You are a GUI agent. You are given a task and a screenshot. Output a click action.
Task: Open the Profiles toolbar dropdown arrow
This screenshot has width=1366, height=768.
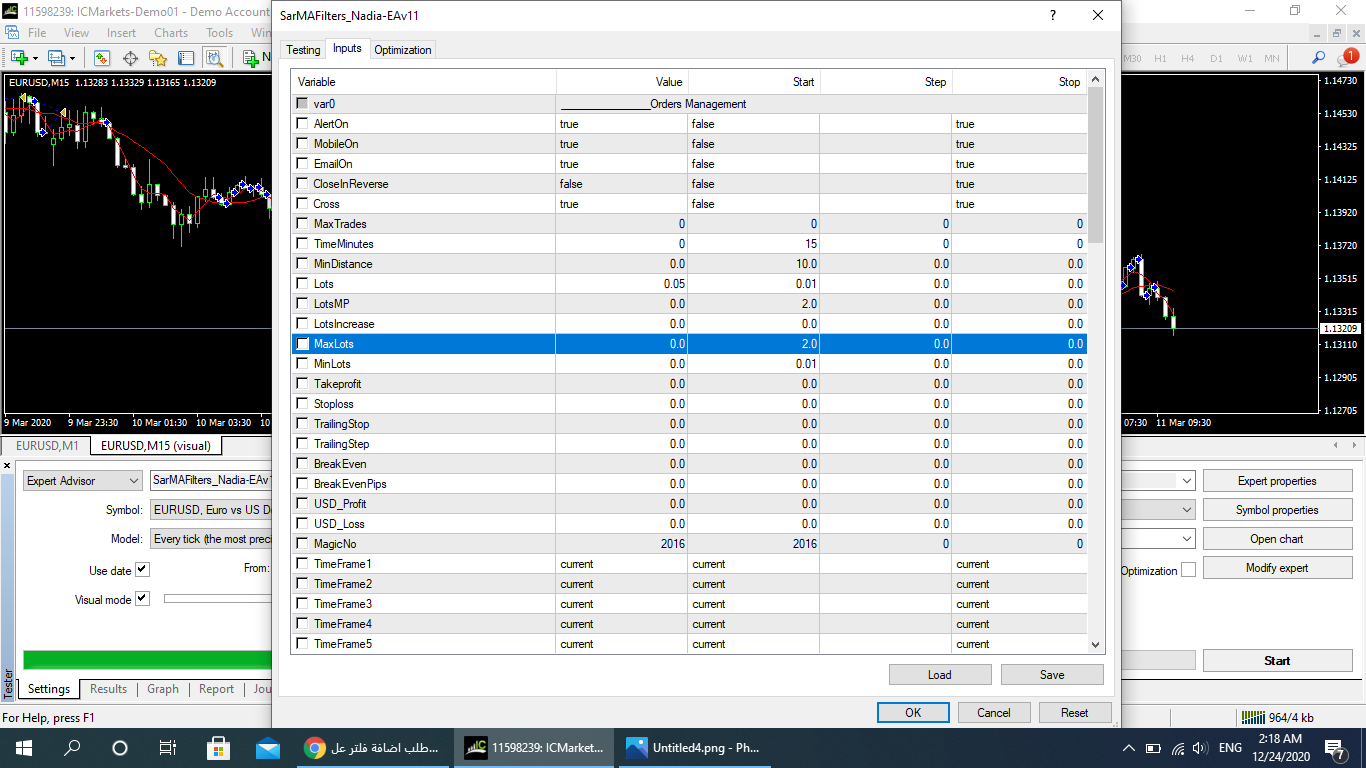pyautogui.click(x=72, y=58)
